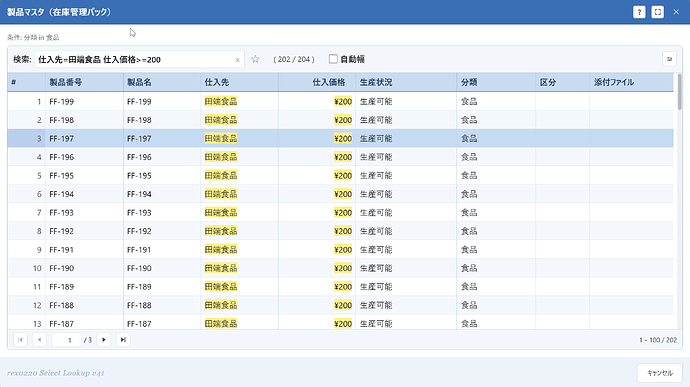The height and width of the screenshot is (387, 690).
Task: Select product number FF-195
Action: click(x=62, y=176)
